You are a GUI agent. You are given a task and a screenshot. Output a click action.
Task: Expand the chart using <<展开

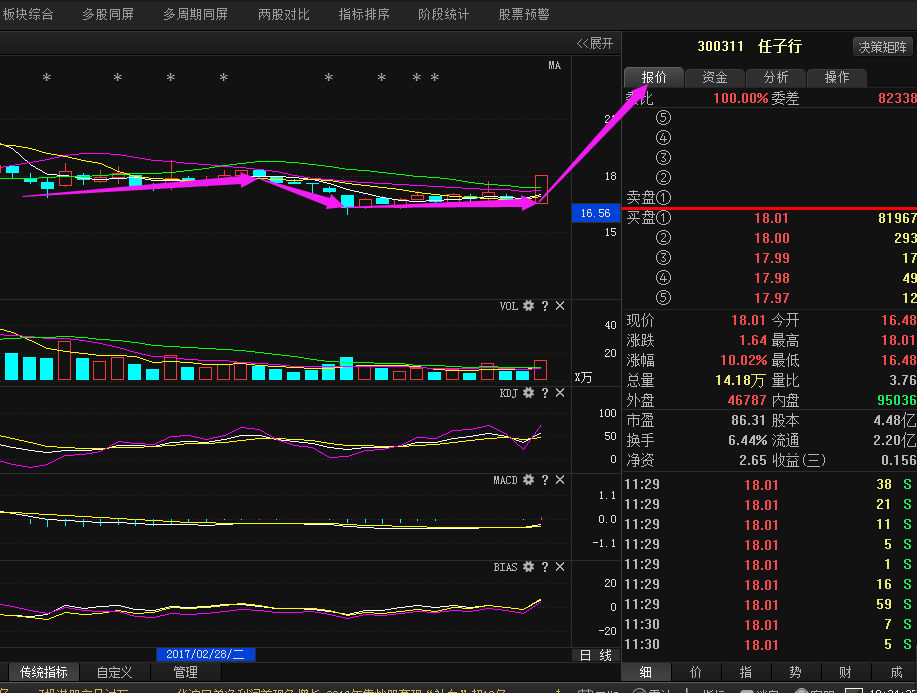click(x=595, y=43)
